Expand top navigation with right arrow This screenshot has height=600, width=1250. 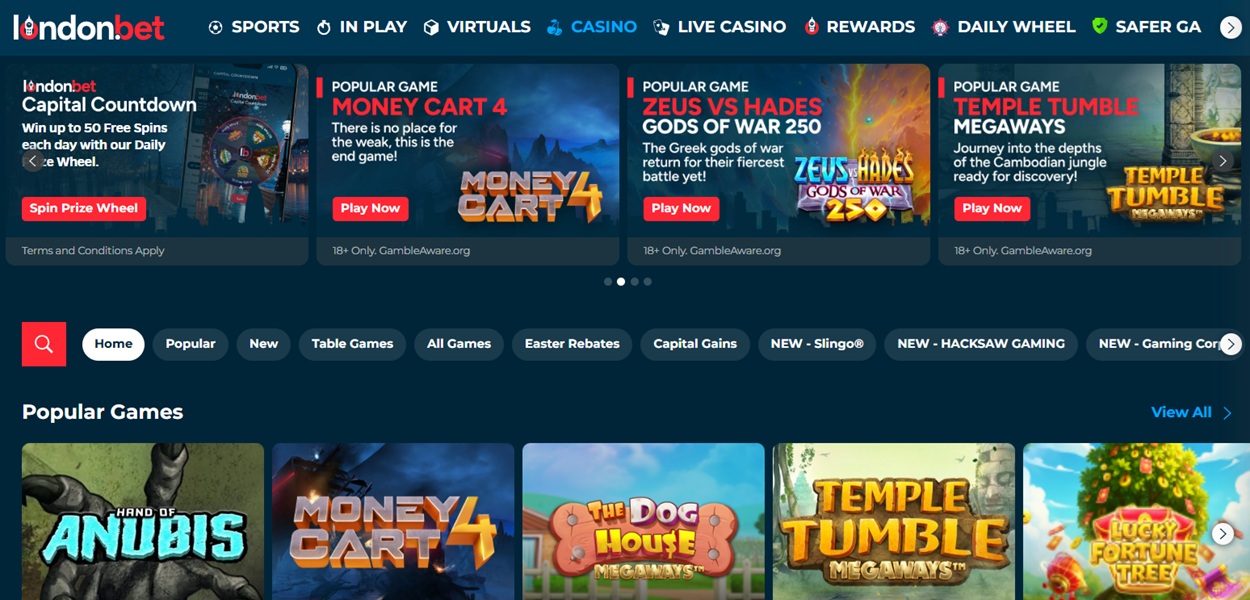(1231, 28)
